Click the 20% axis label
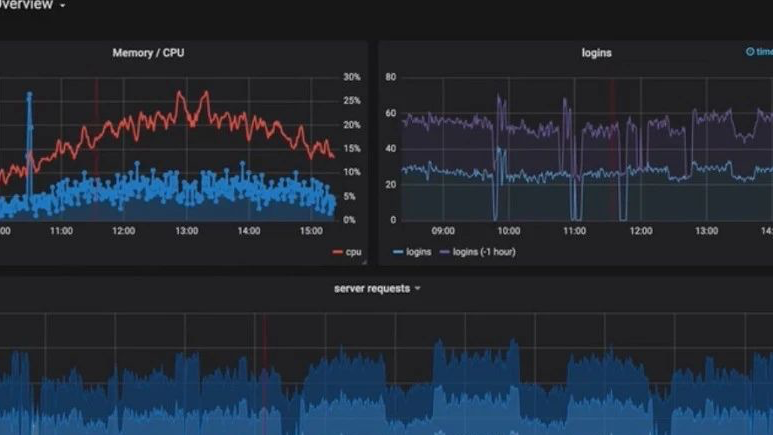 tap(351, 125)
